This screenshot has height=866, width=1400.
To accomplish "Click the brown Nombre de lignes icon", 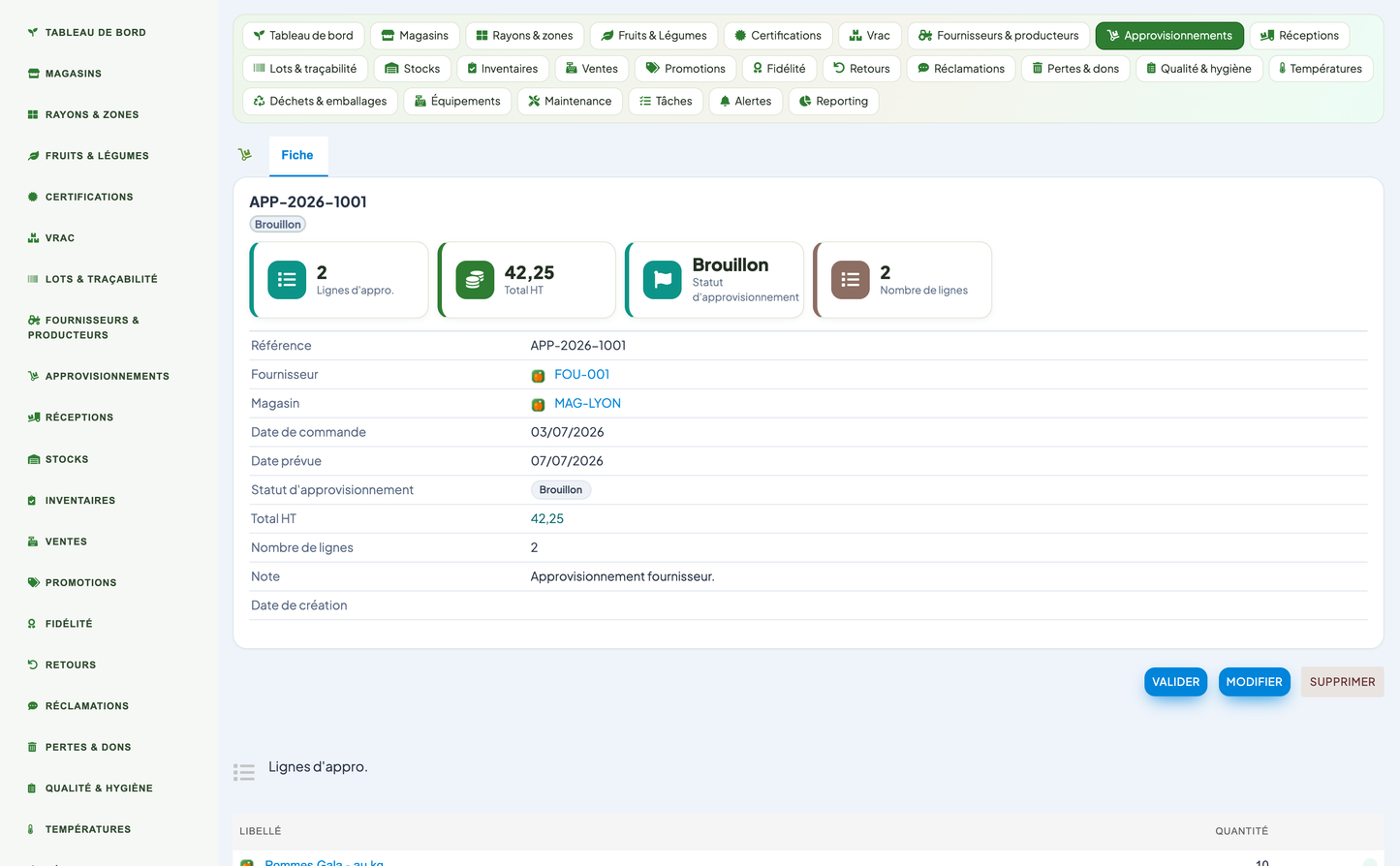I will [851, 280].
